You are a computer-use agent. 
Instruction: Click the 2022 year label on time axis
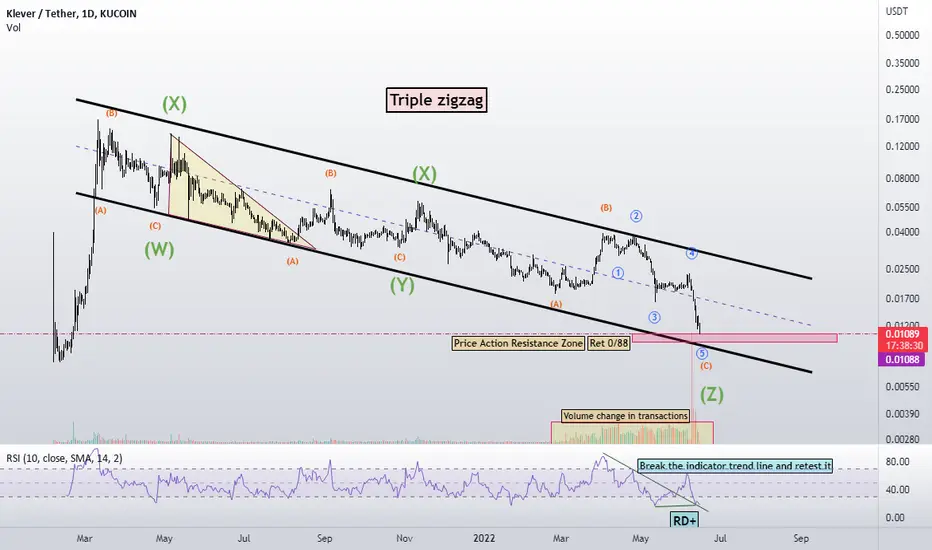point(484,538)
